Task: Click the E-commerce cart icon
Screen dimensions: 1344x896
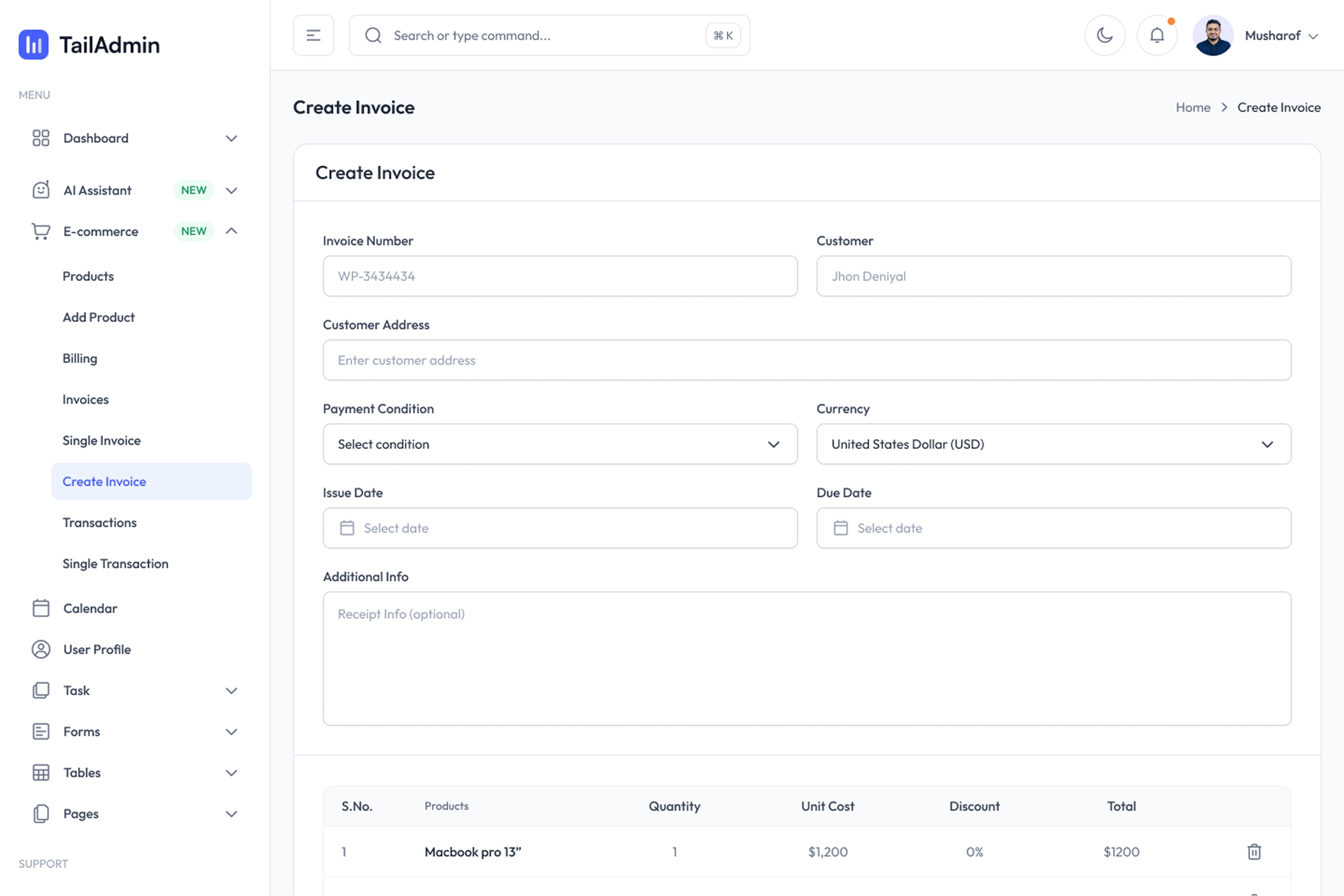Action: [41, 231]
